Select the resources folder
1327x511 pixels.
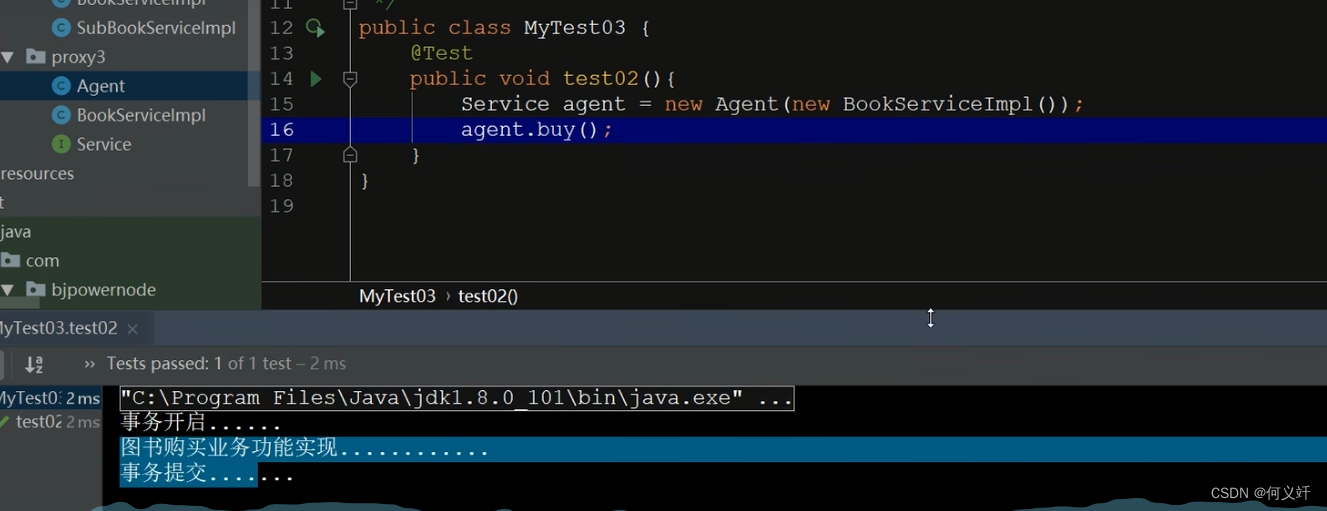[x=37, y=173]
